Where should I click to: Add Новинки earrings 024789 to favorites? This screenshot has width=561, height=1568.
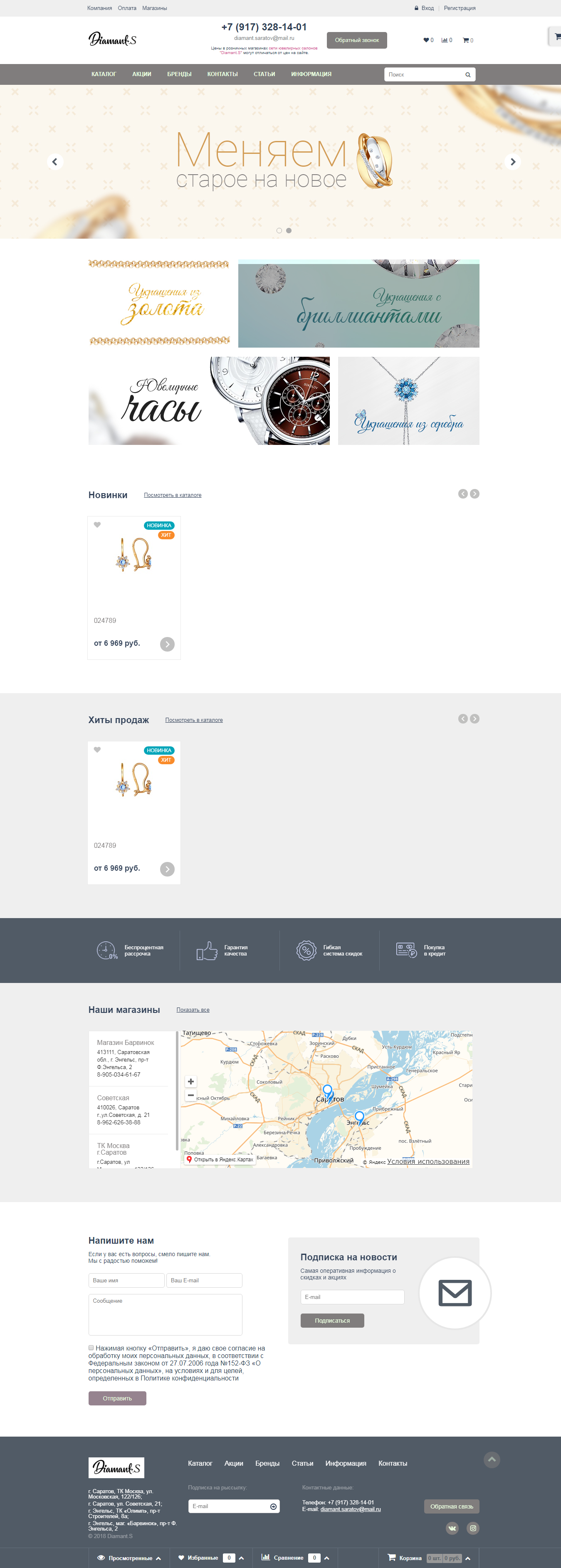pos(97,525)
